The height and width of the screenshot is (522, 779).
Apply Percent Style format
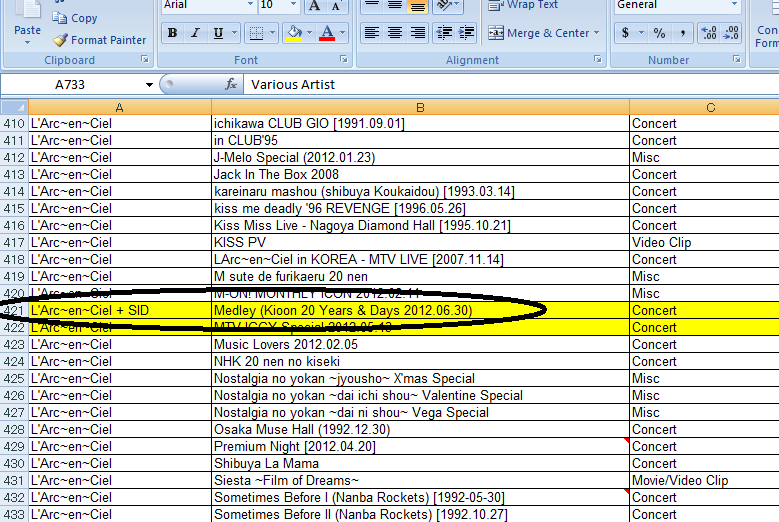coord(659,33)
